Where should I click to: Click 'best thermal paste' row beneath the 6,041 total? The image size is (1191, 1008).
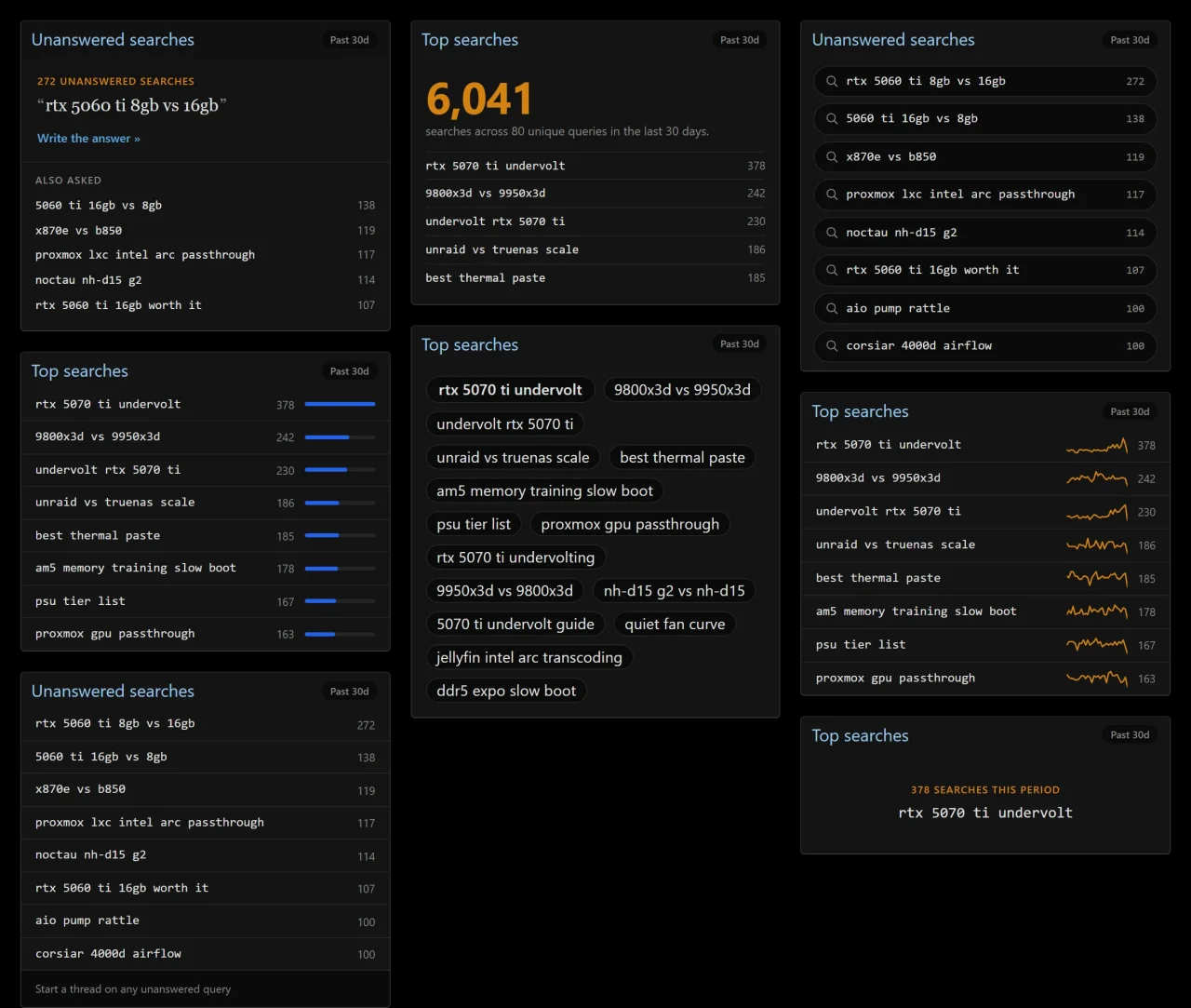click(595, 278)
